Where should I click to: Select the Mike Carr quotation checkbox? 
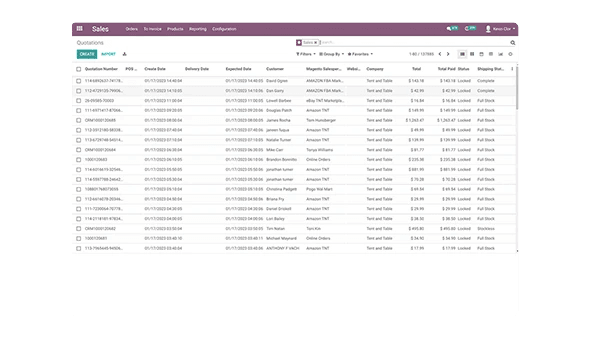point(78,150)
